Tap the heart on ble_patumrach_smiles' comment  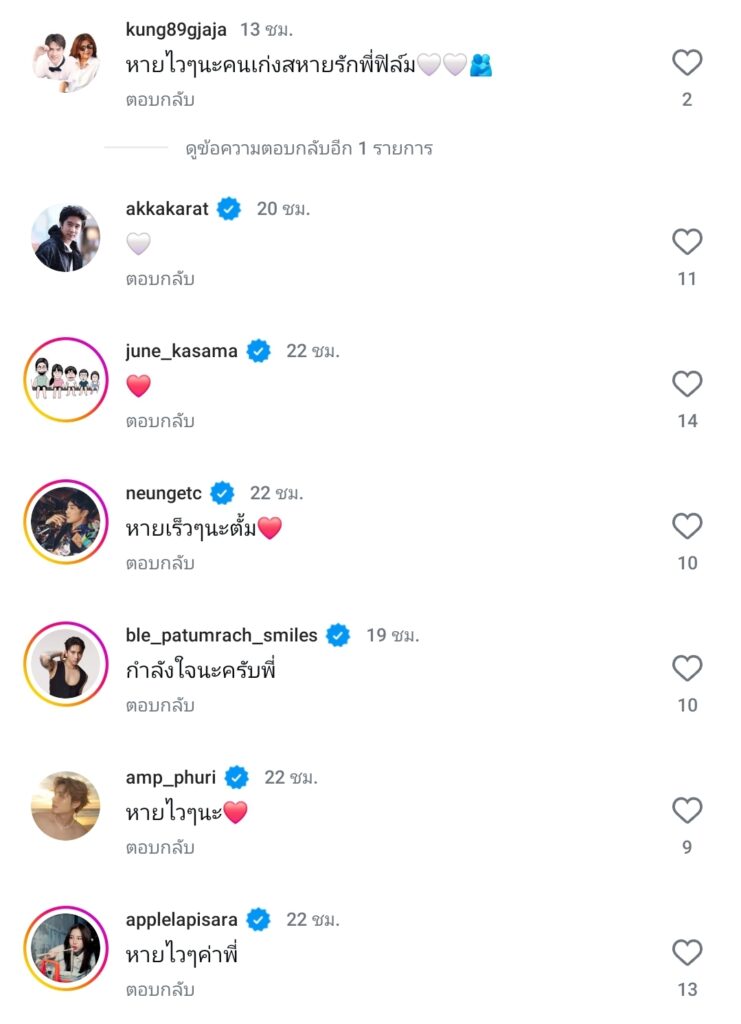pos(687,668)
